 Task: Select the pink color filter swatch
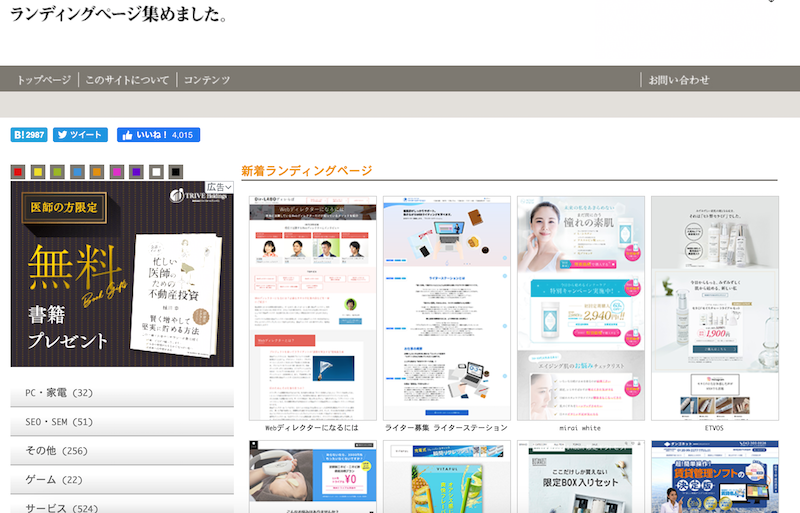[116, 172]
